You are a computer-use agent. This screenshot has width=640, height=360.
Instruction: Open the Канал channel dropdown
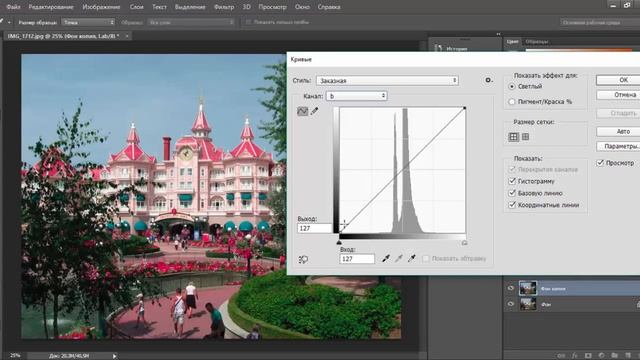[x=356, y=96]
